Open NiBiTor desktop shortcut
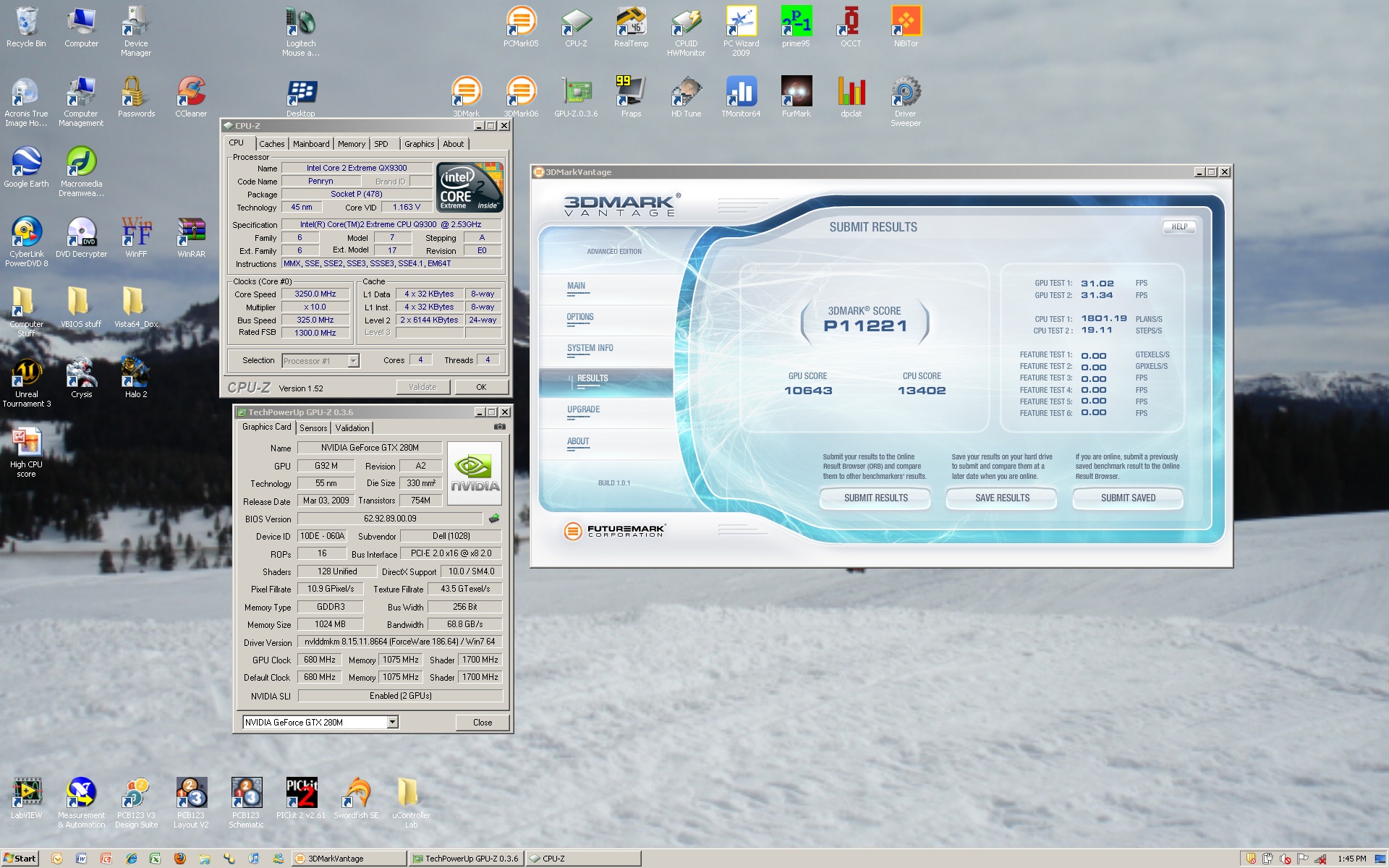 (906, 27)
